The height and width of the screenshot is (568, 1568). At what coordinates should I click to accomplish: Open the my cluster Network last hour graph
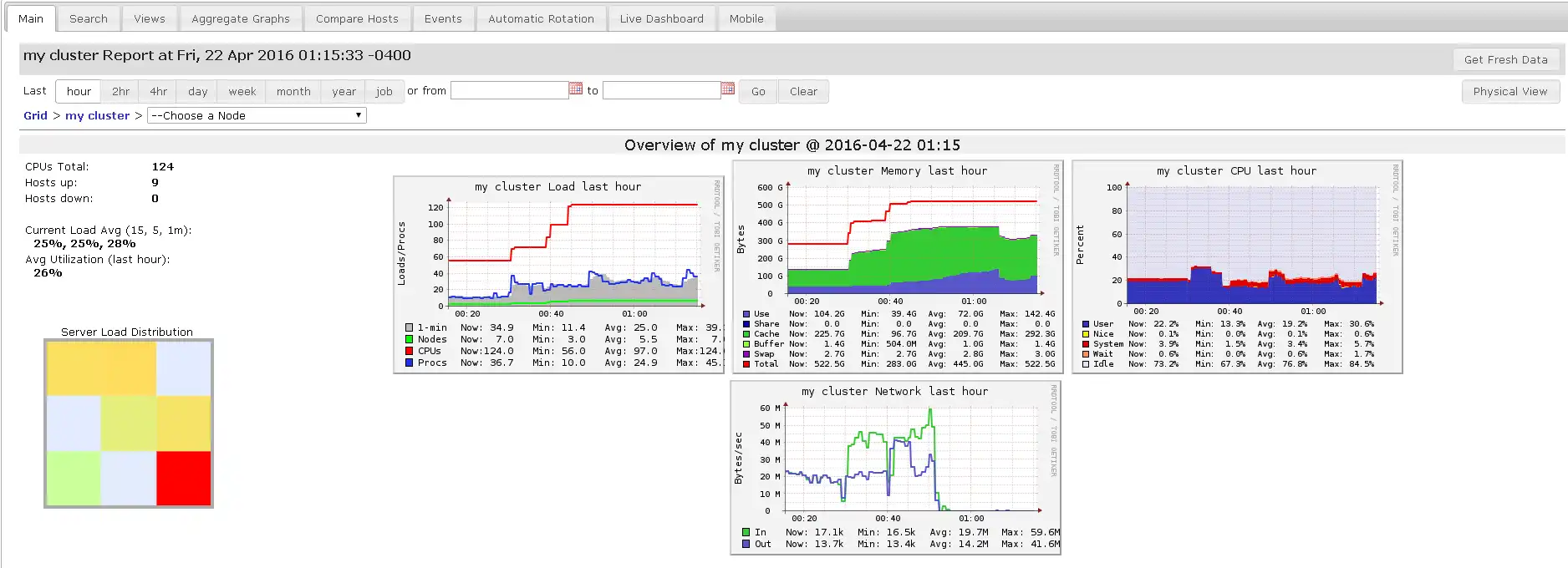895,468
